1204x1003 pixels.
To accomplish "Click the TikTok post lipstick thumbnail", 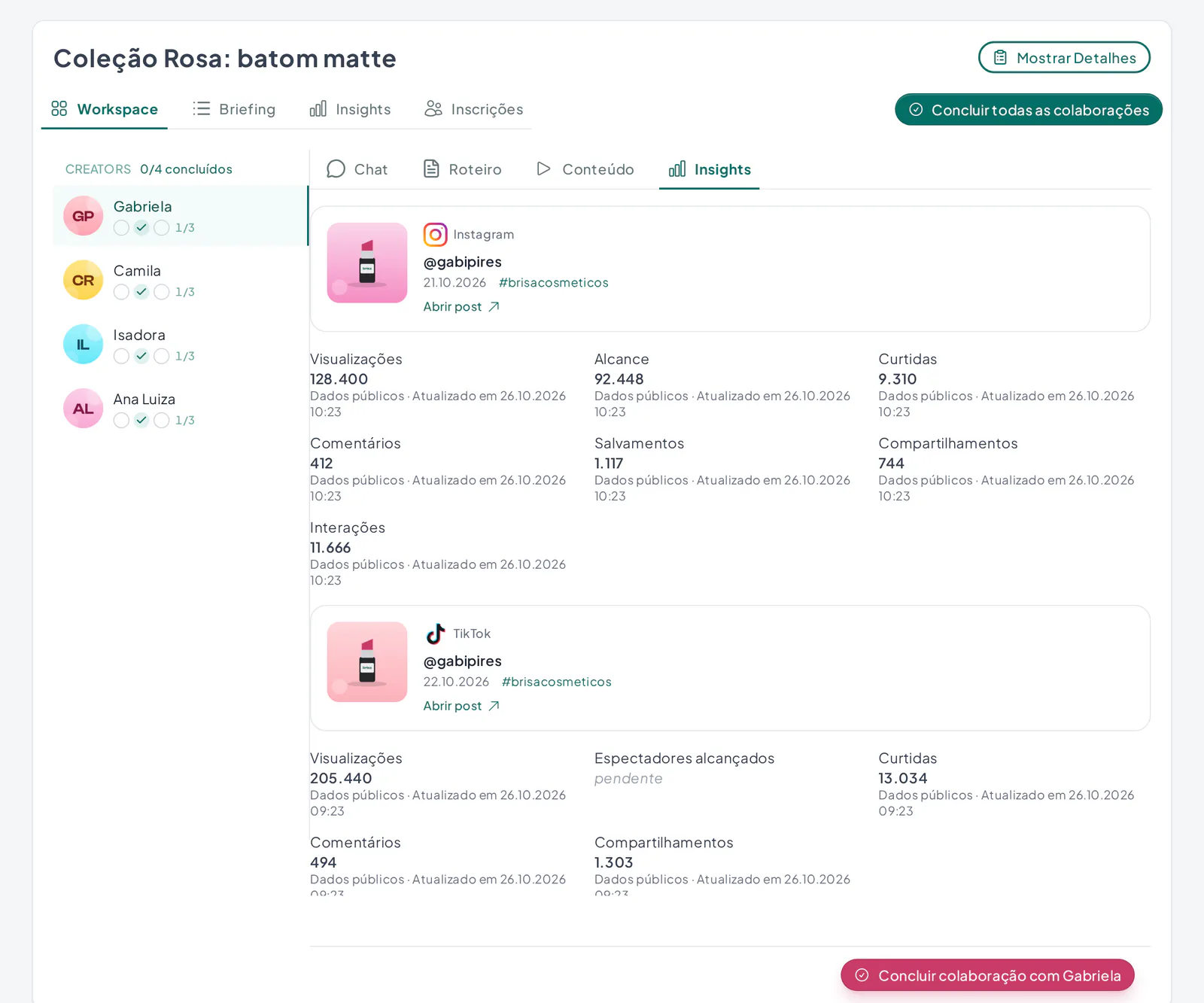I will pyautogui.click(x=367, y=662).
